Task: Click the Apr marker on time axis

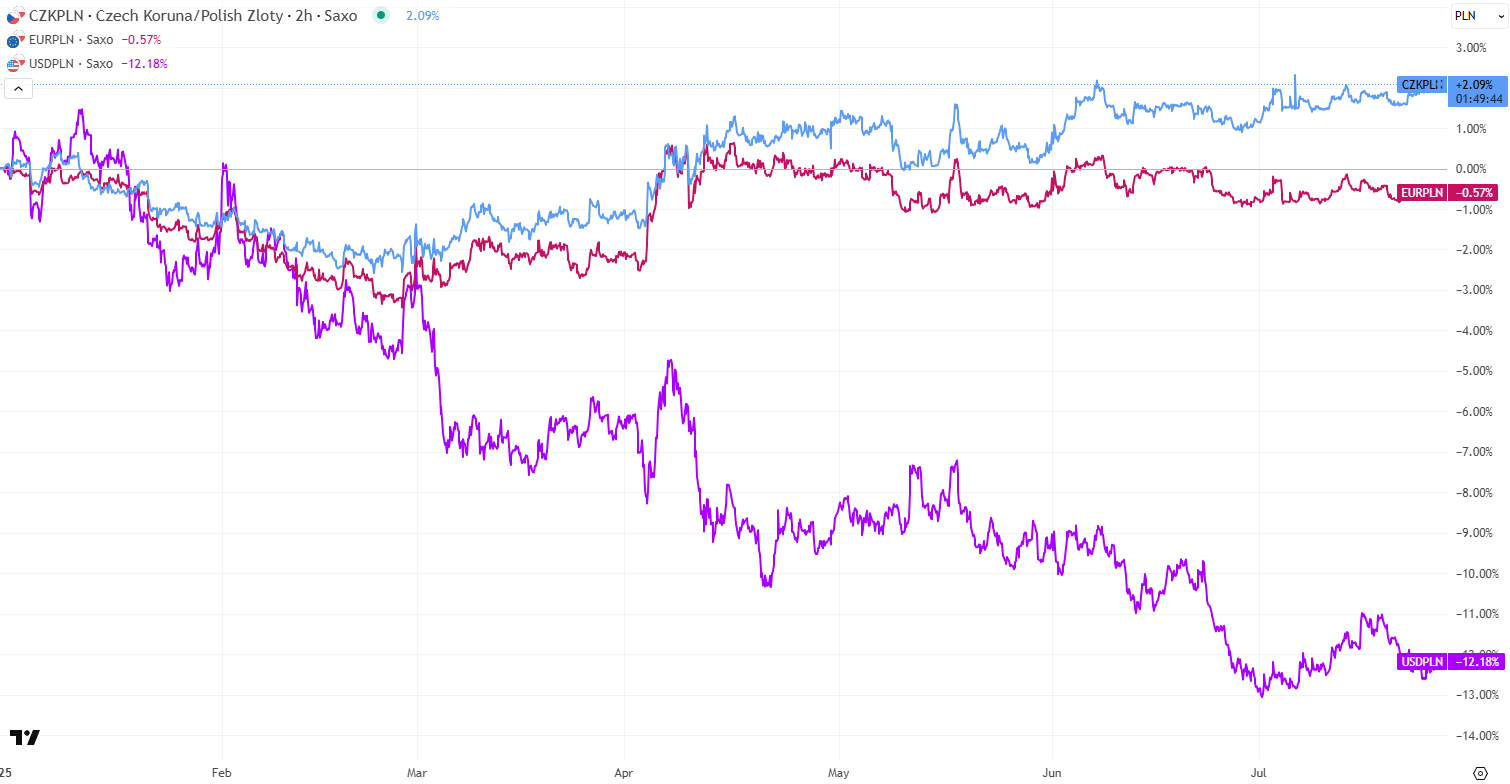Action: click(625, 772)
